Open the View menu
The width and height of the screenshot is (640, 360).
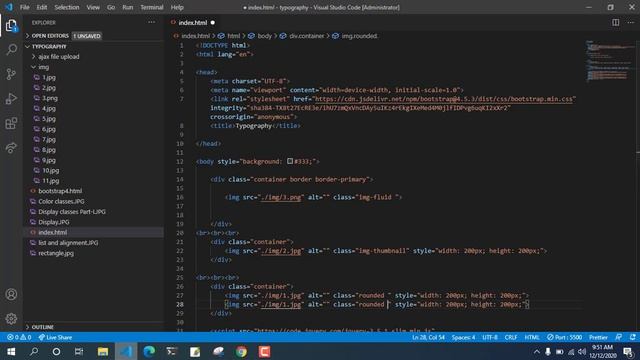click(93, 7)
